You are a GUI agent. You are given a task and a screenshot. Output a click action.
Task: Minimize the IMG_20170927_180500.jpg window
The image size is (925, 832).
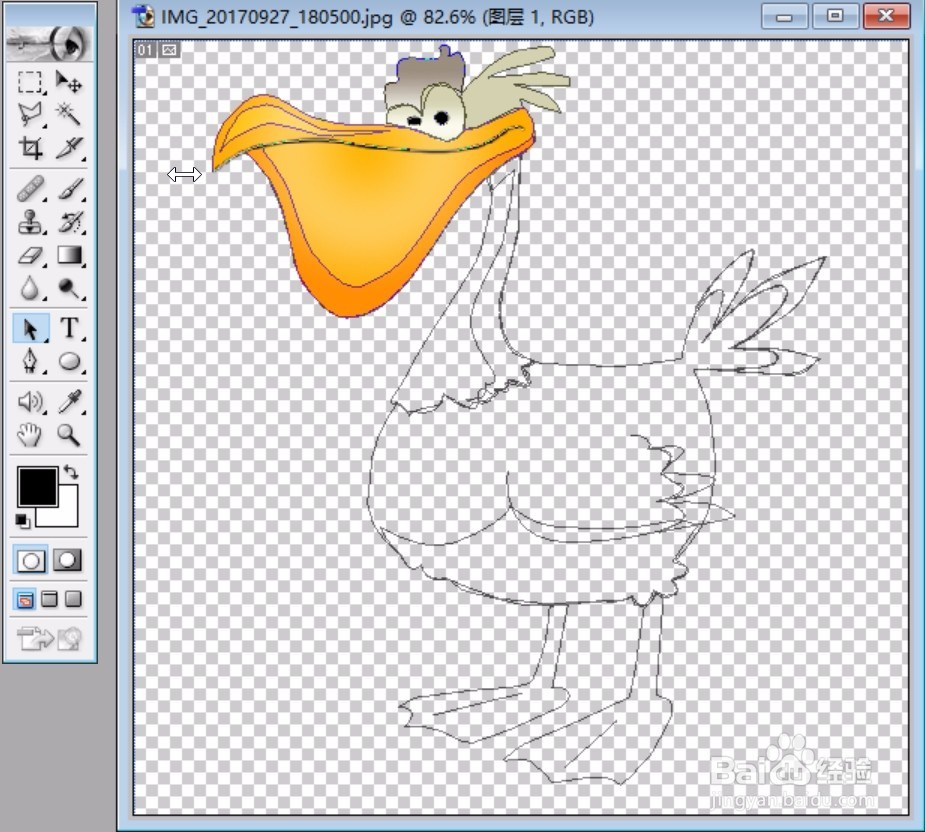[x=785, y=16]
